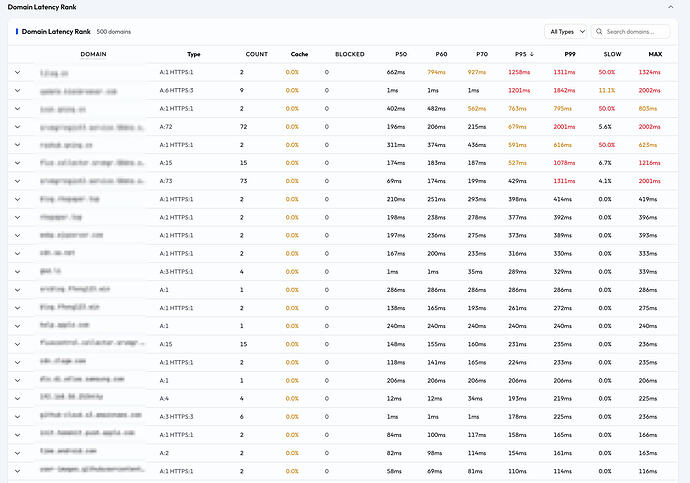This screenshot has width=690, height=483.
Task: Expand the row with count 73
Action: (x=18, y=181)
